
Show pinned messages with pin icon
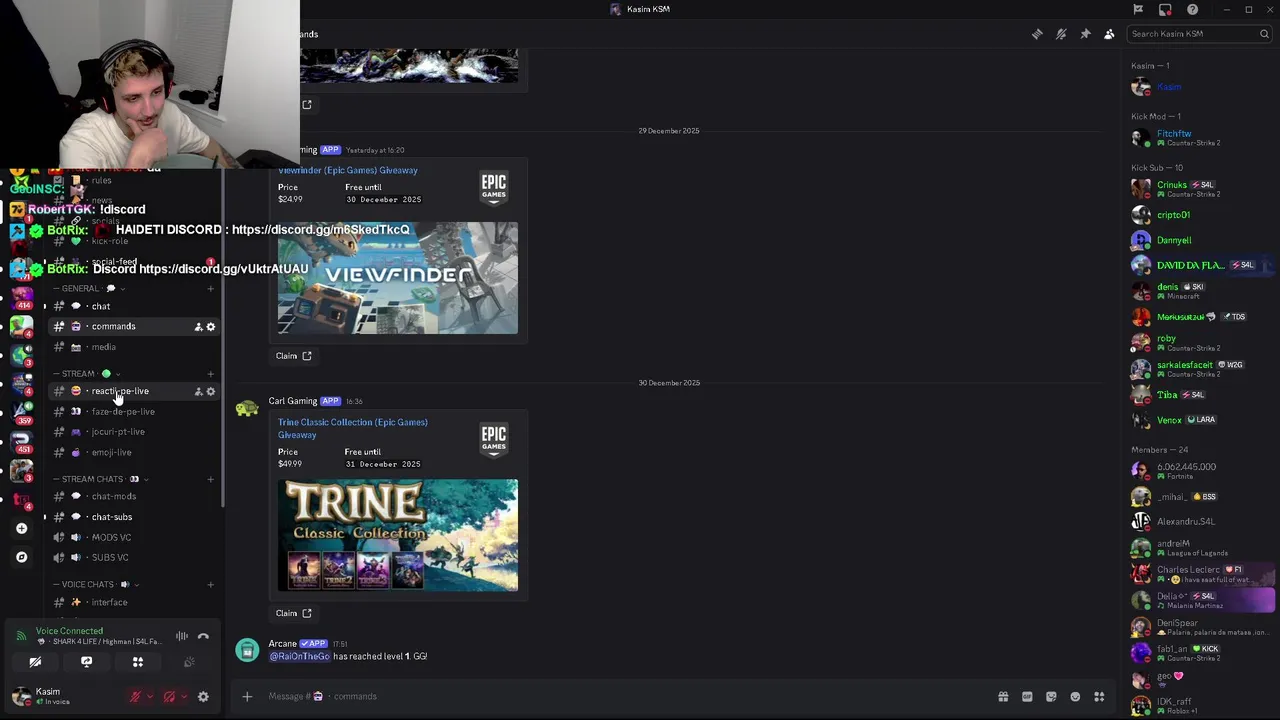(1085, 34)
